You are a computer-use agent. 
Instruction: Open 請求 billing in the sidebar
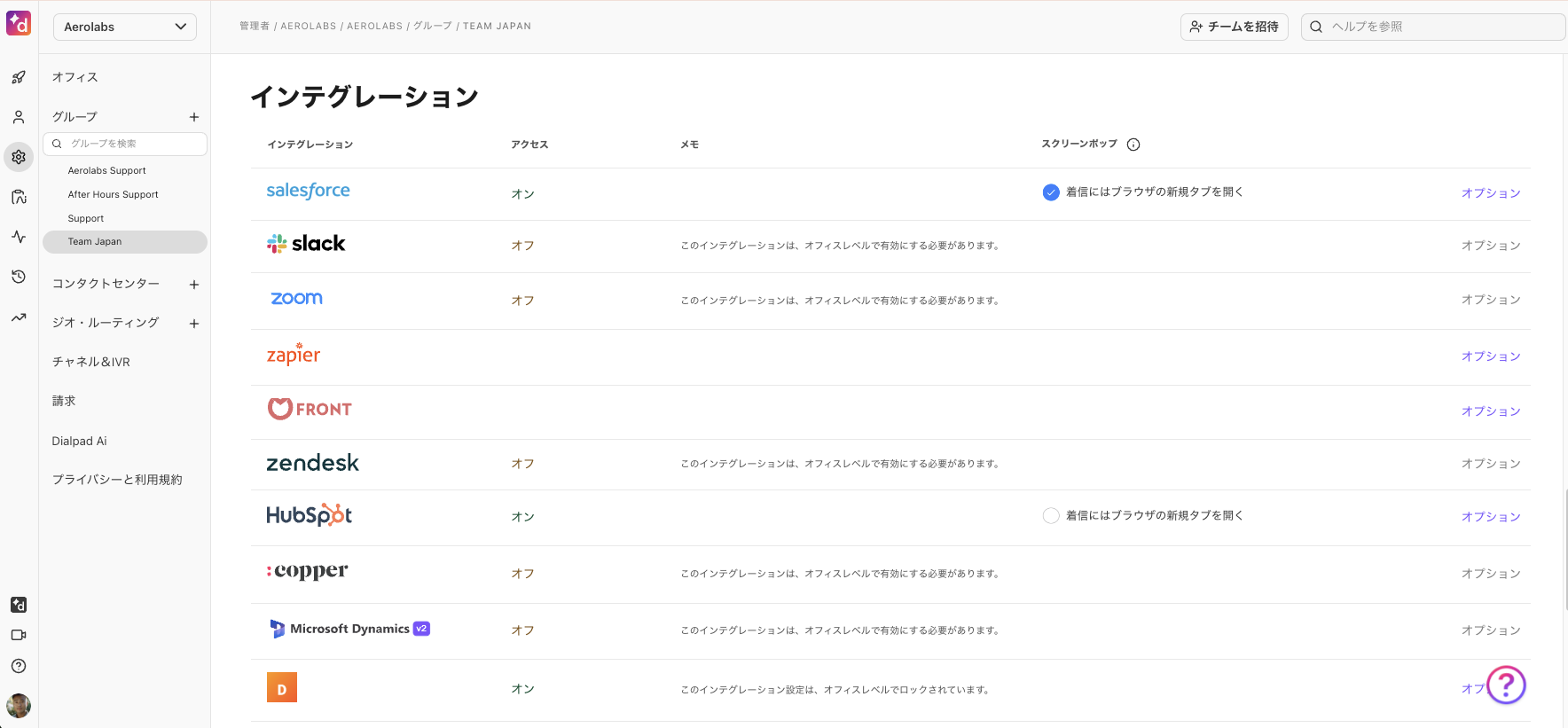point(64,401)
